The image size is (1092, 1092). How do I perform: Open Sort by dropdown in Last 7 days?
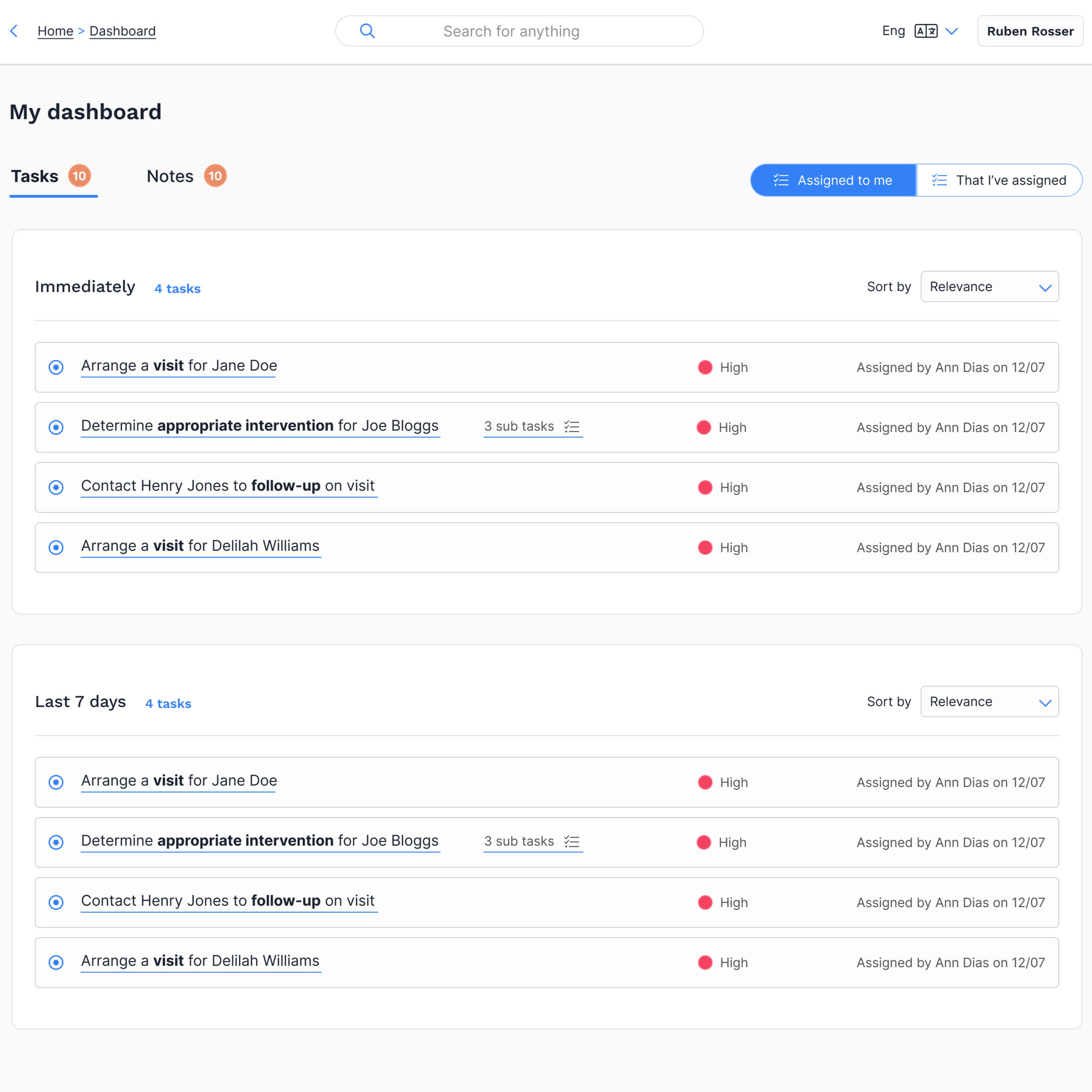989,702
